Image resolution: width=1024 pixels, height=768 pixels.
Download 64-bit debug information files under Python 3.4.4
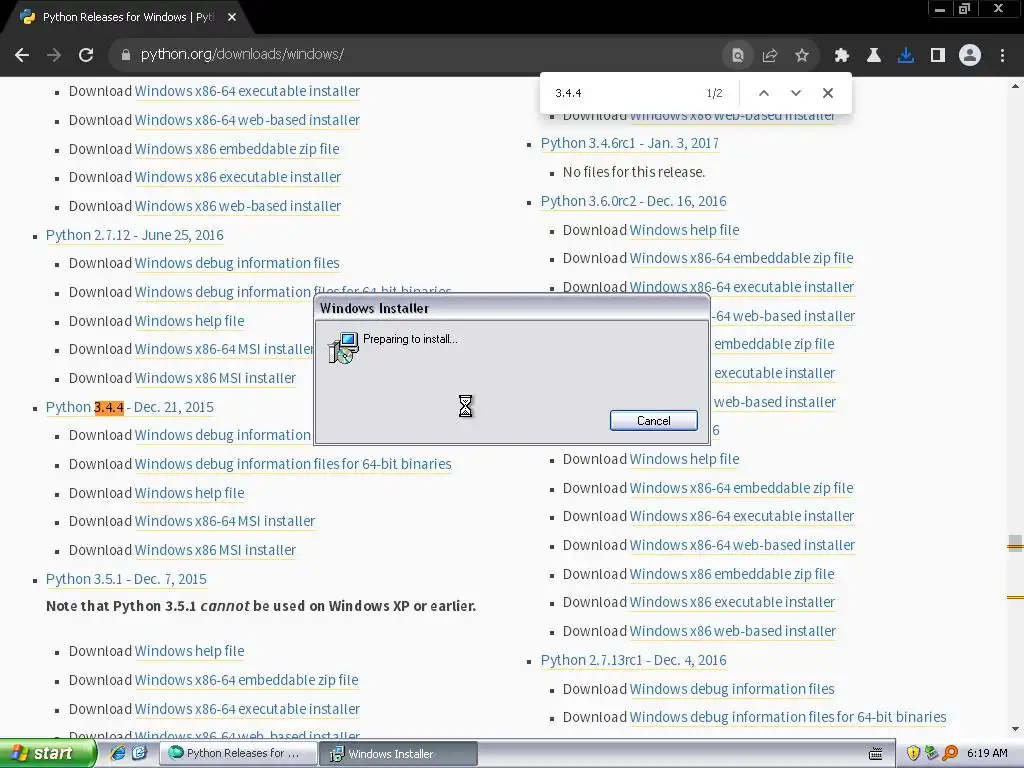pos(293,464)
